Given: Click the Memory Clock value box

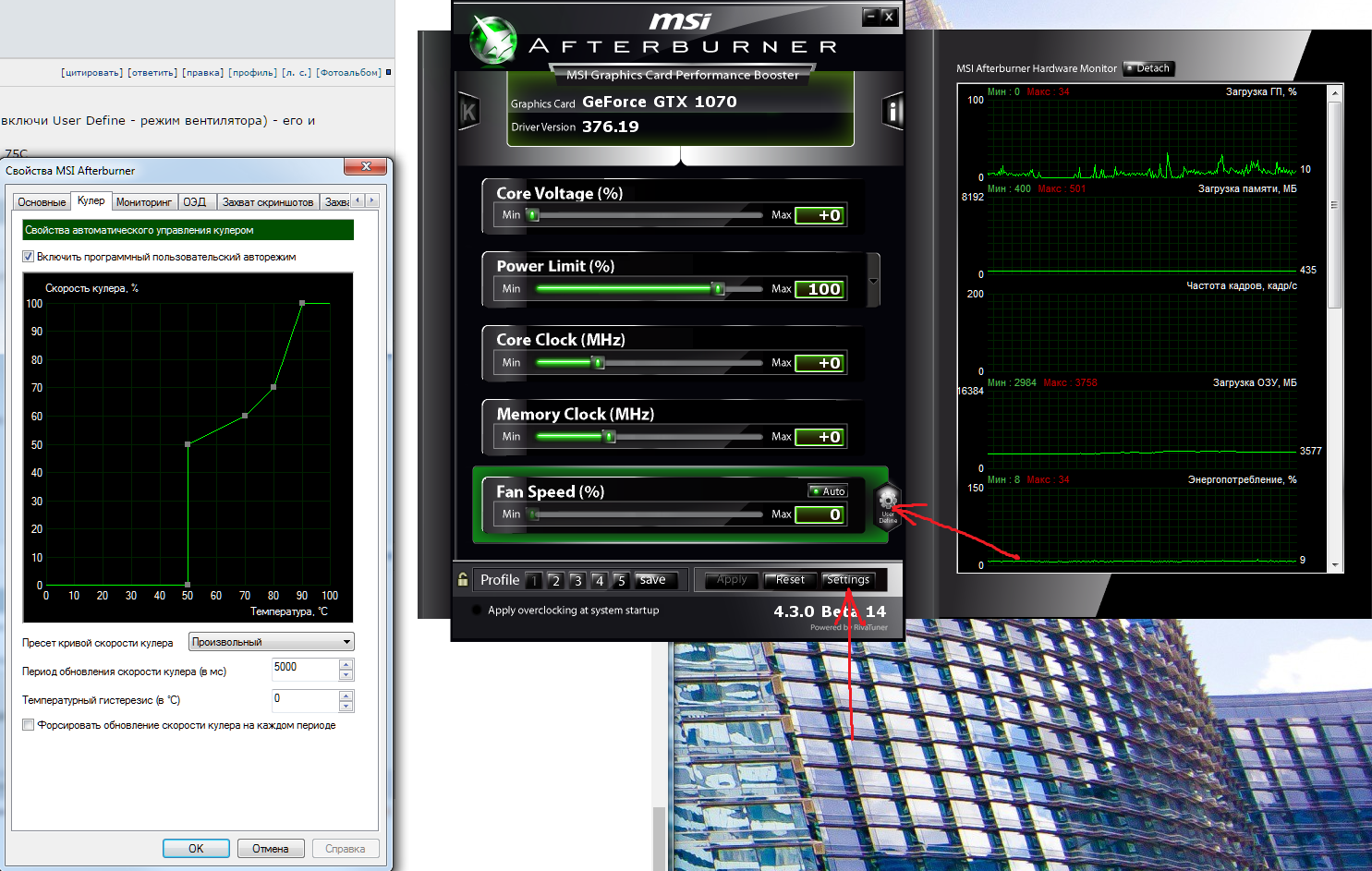Looking at the screenshot, I should click(820, 437).
